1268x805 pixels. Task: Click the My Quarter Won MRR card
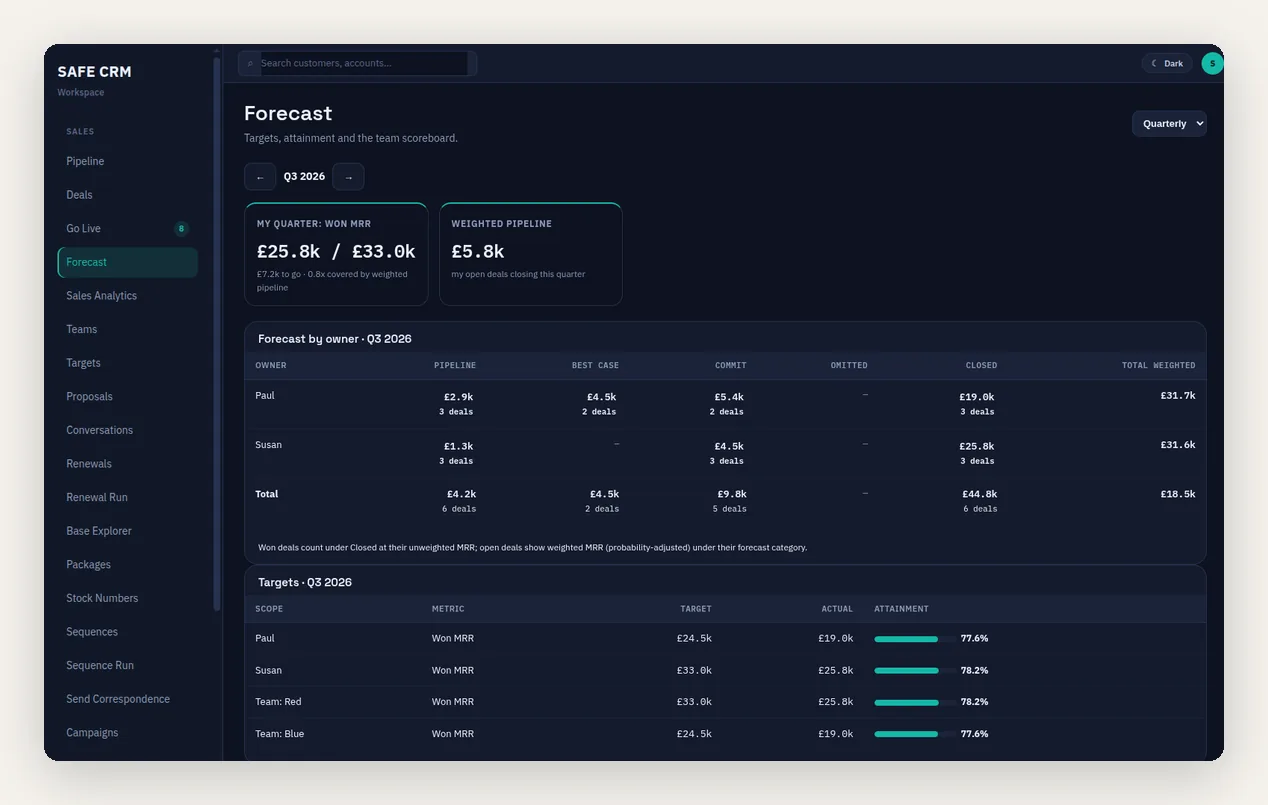pos(336,254)
